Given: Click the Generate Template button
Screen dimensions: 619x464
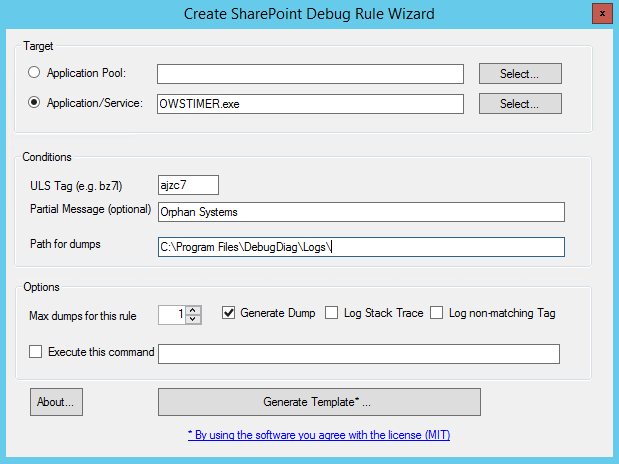Looking at the screenshot, I should tap(319, 401).
